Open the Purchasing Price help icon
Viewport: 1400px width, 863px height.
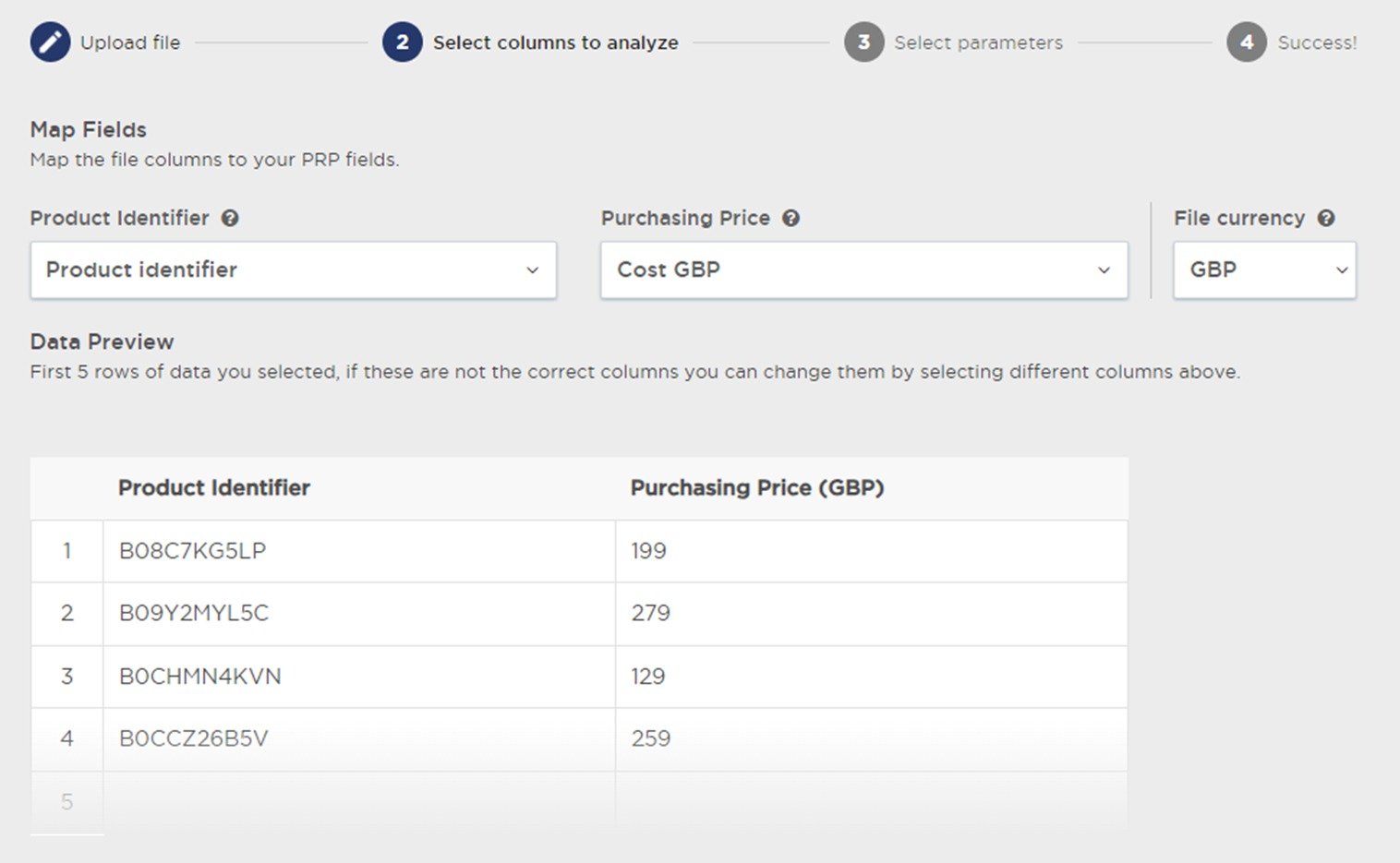(791, 218)
